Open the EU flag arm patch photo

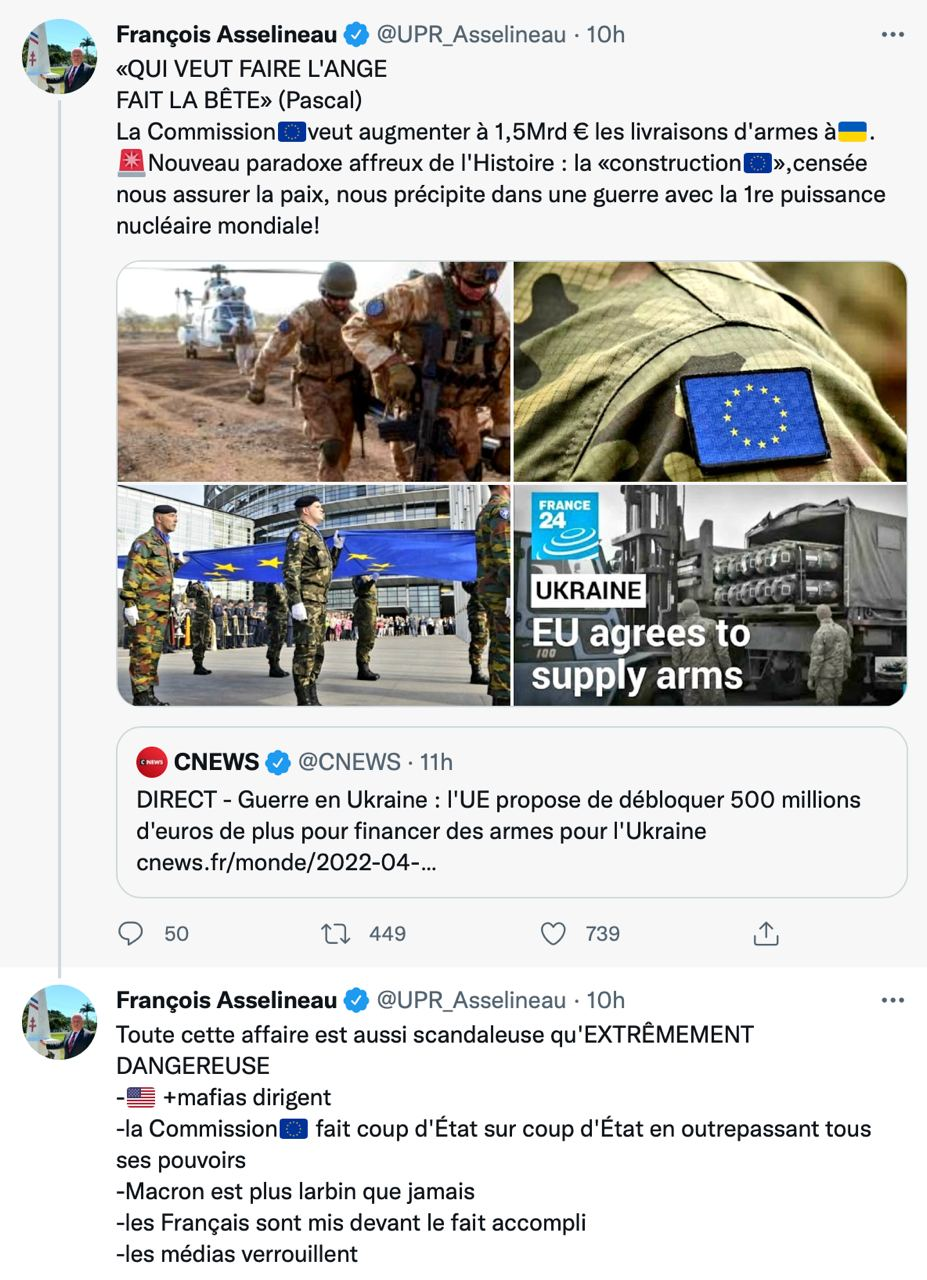(x=710, y=372)
